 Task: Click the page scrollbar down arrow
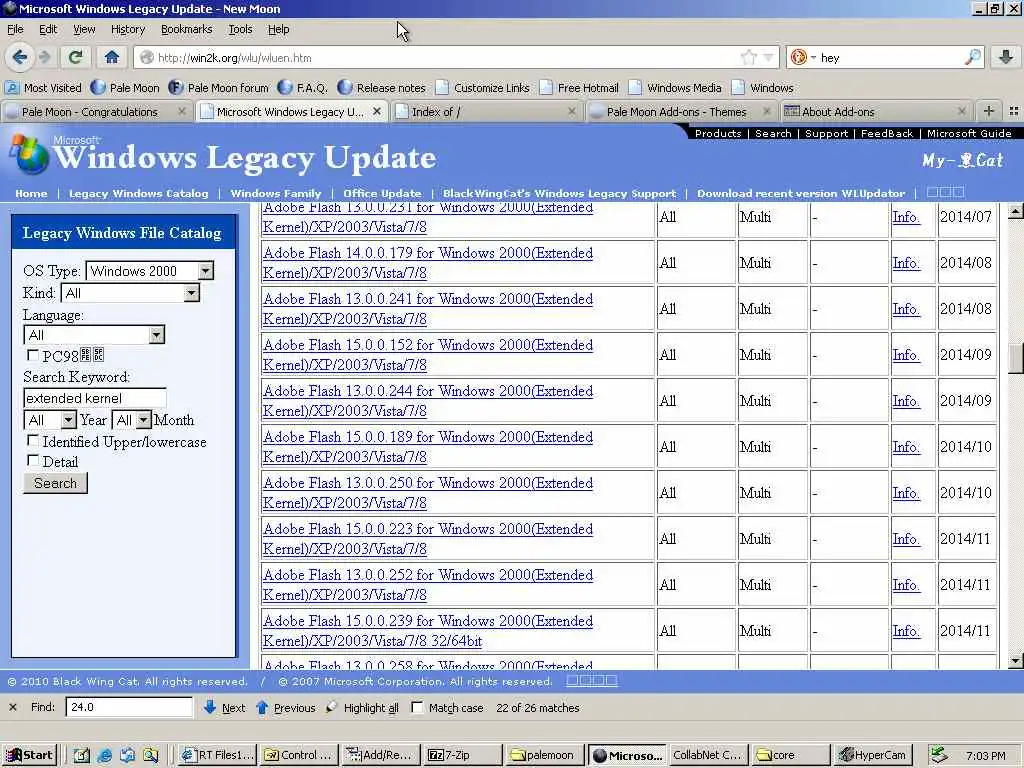[1015, 661]
